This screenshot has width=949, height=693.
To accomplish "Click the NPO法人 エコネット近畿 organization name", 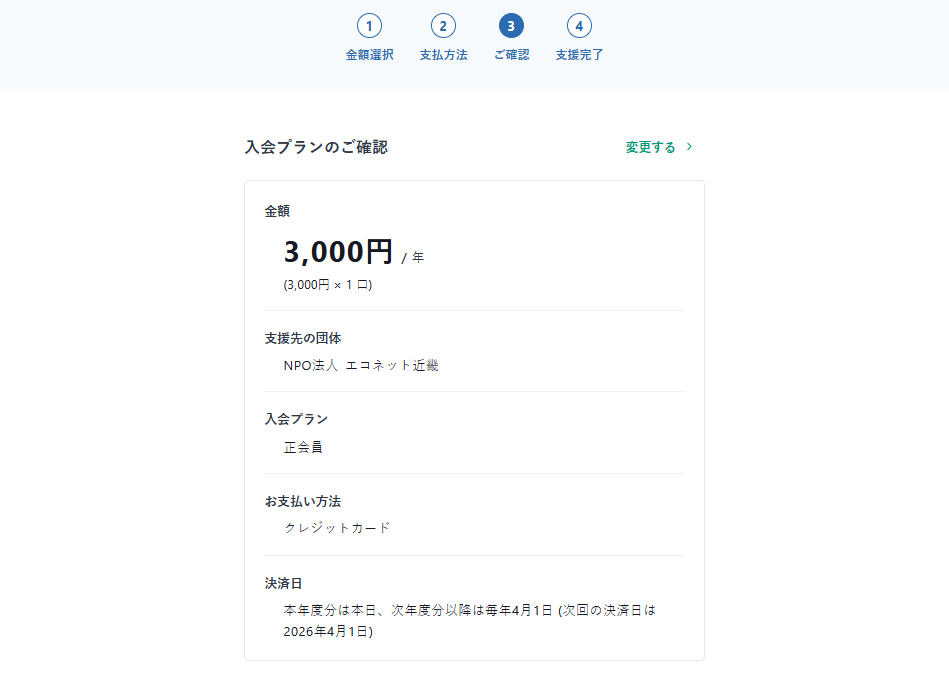I will tap(361, 365).
